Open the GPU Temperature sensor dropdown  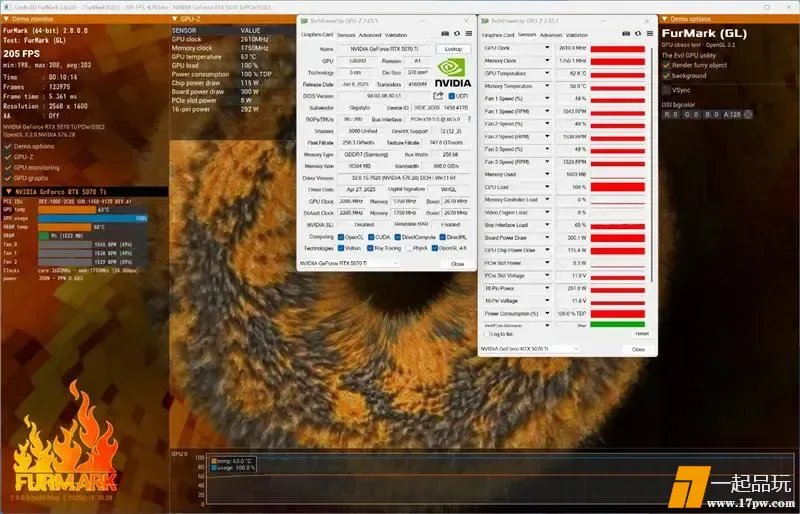click(x=547, y=73)
